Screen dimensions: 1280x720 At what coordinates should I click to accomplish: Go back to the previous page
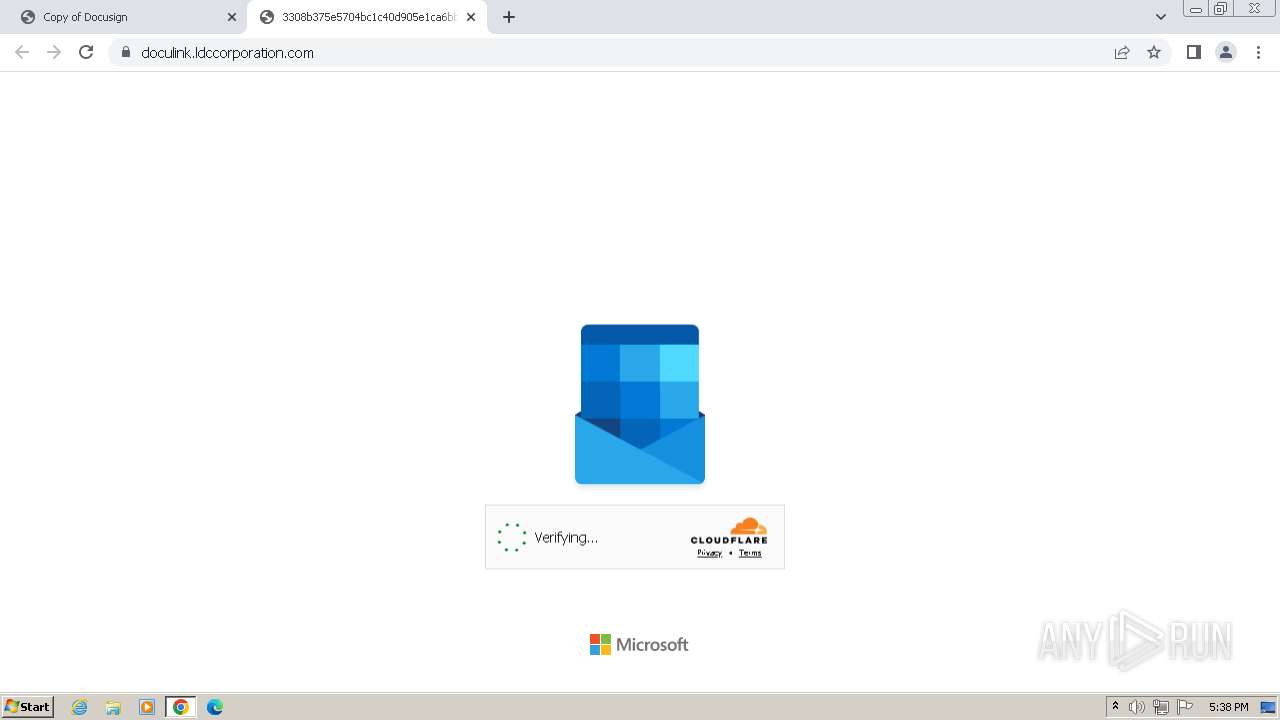tap(22, 52)
